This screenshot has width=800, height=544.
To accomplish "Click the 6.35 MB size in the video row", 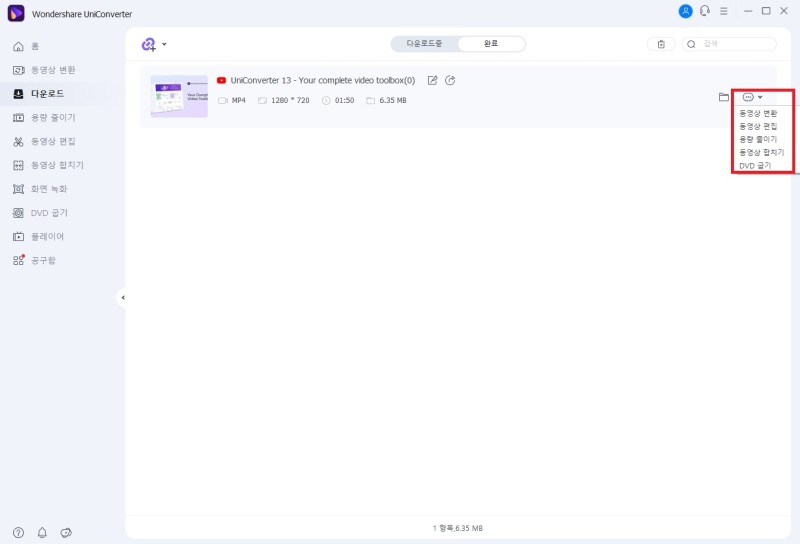I will (393, 101).
